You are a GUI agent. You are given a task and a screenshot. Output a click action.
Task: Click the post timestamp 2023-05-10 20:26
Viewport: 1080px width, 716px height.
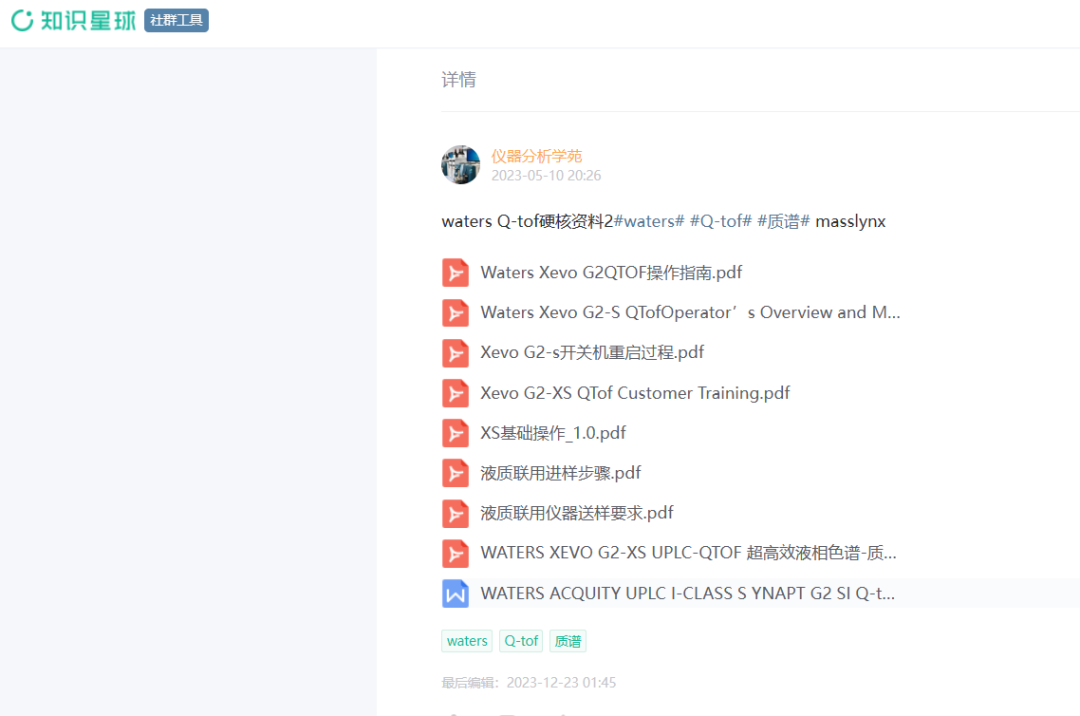[x=546, y=176]
